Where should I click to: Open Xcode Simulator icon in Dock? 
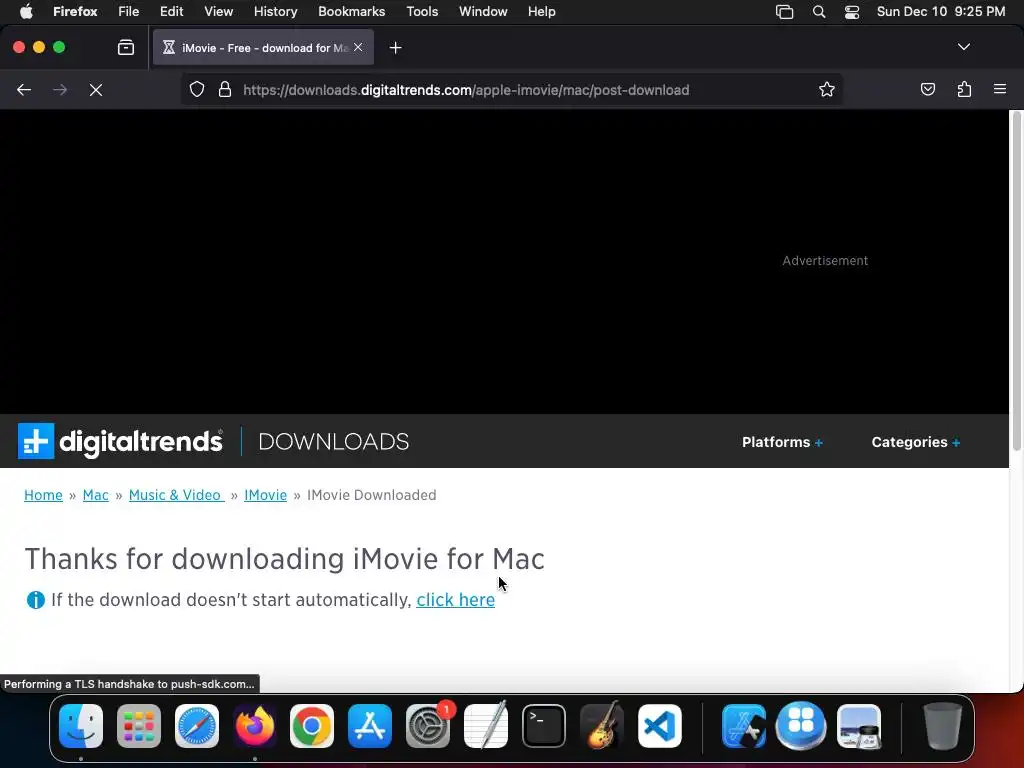coord(743,726)
